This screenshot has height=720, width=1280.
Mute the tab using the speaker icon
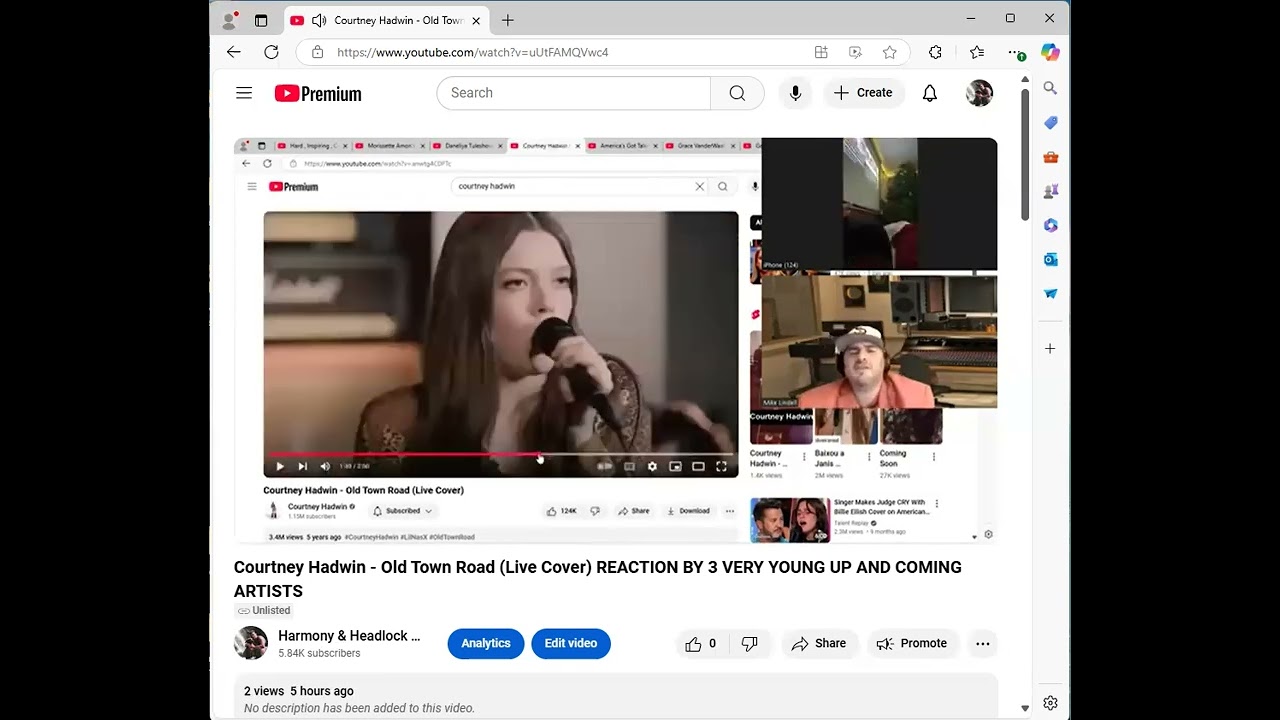pyautogui.click(x=319, y=20)
